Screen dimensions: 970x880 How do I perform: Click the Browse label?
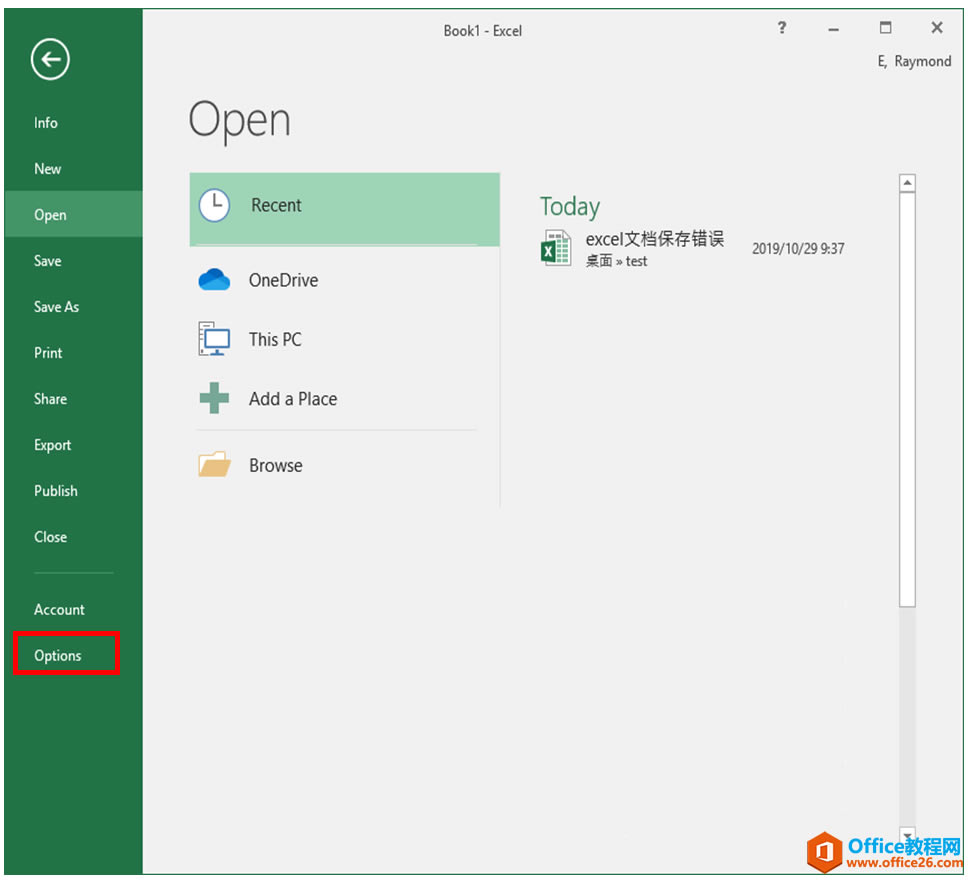276,465
